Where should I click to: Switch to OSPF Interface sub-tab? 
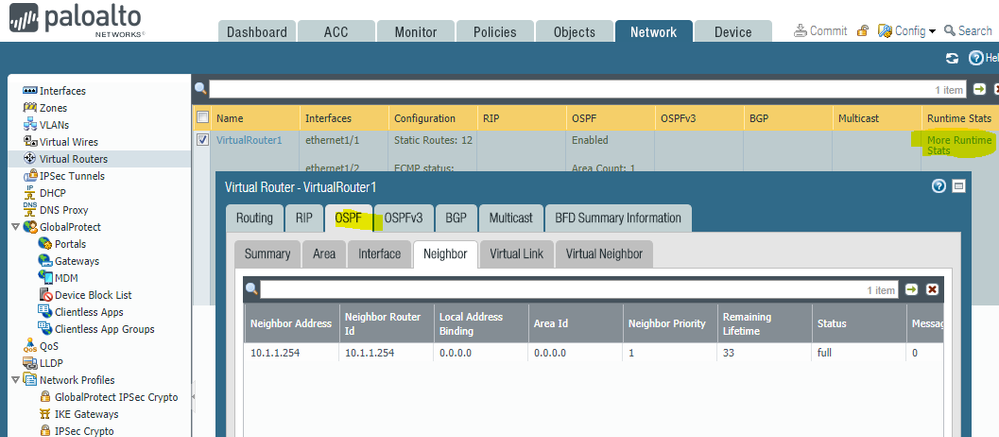point(380,254)
